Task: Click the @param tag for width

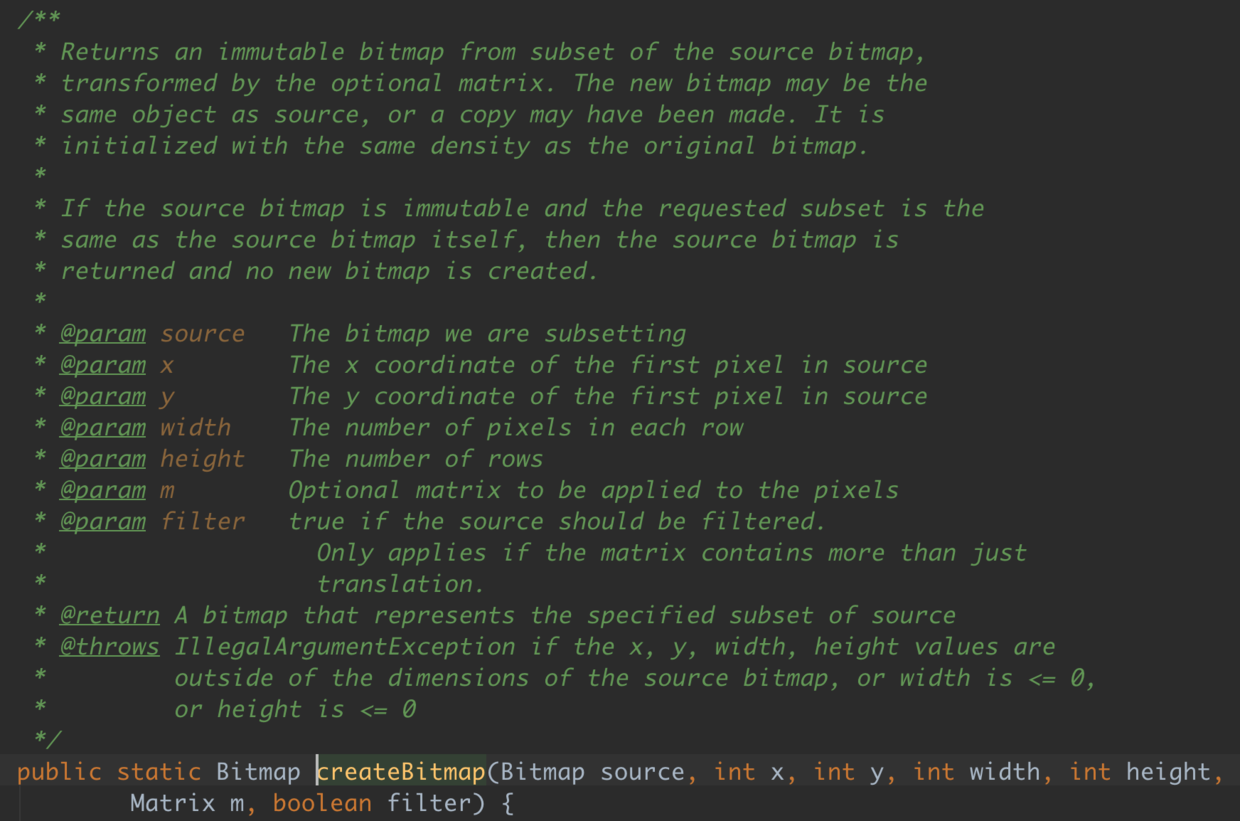Action: pos(102,427)
